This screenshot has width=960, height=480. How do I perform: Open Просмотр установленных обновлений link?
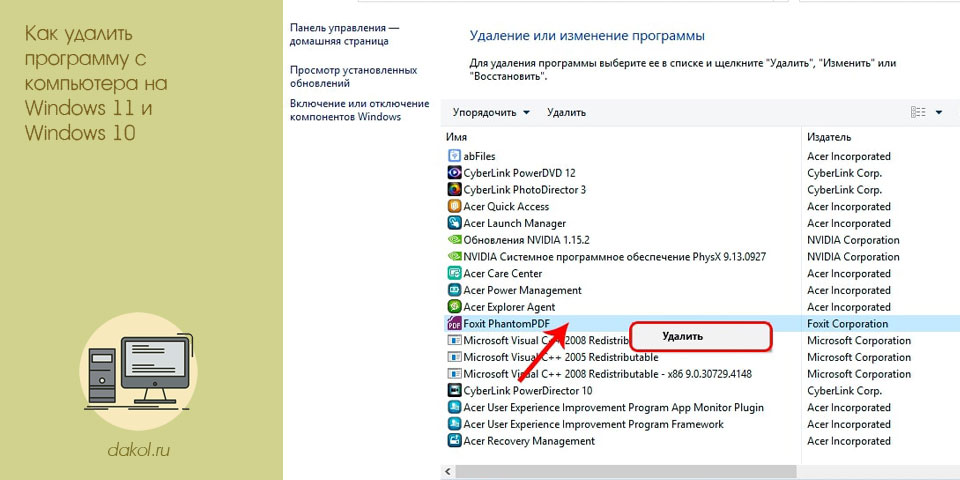click(x=353, y=77)
